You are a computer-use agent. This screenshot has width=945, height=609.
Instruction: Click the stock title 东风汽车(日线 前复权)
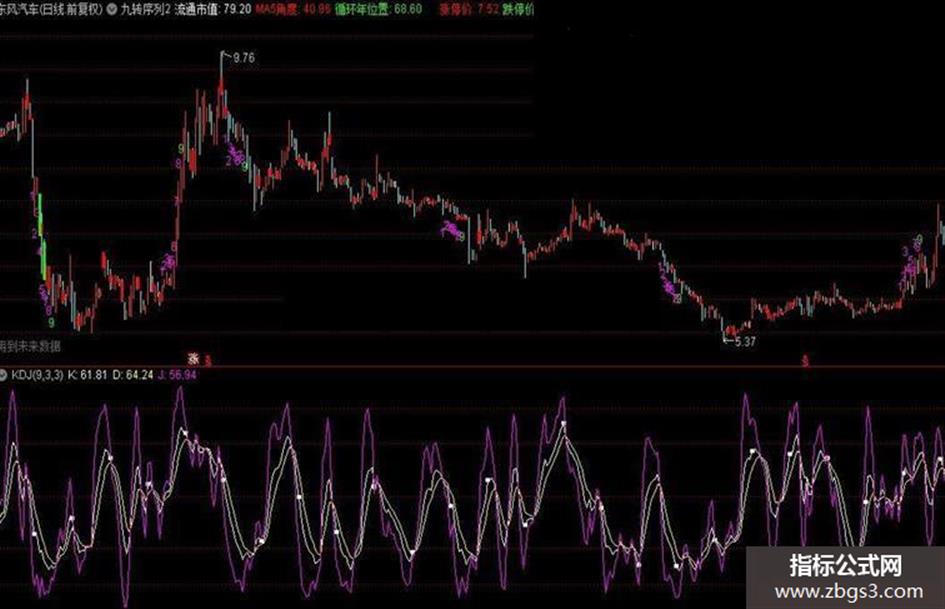[51, 10]
